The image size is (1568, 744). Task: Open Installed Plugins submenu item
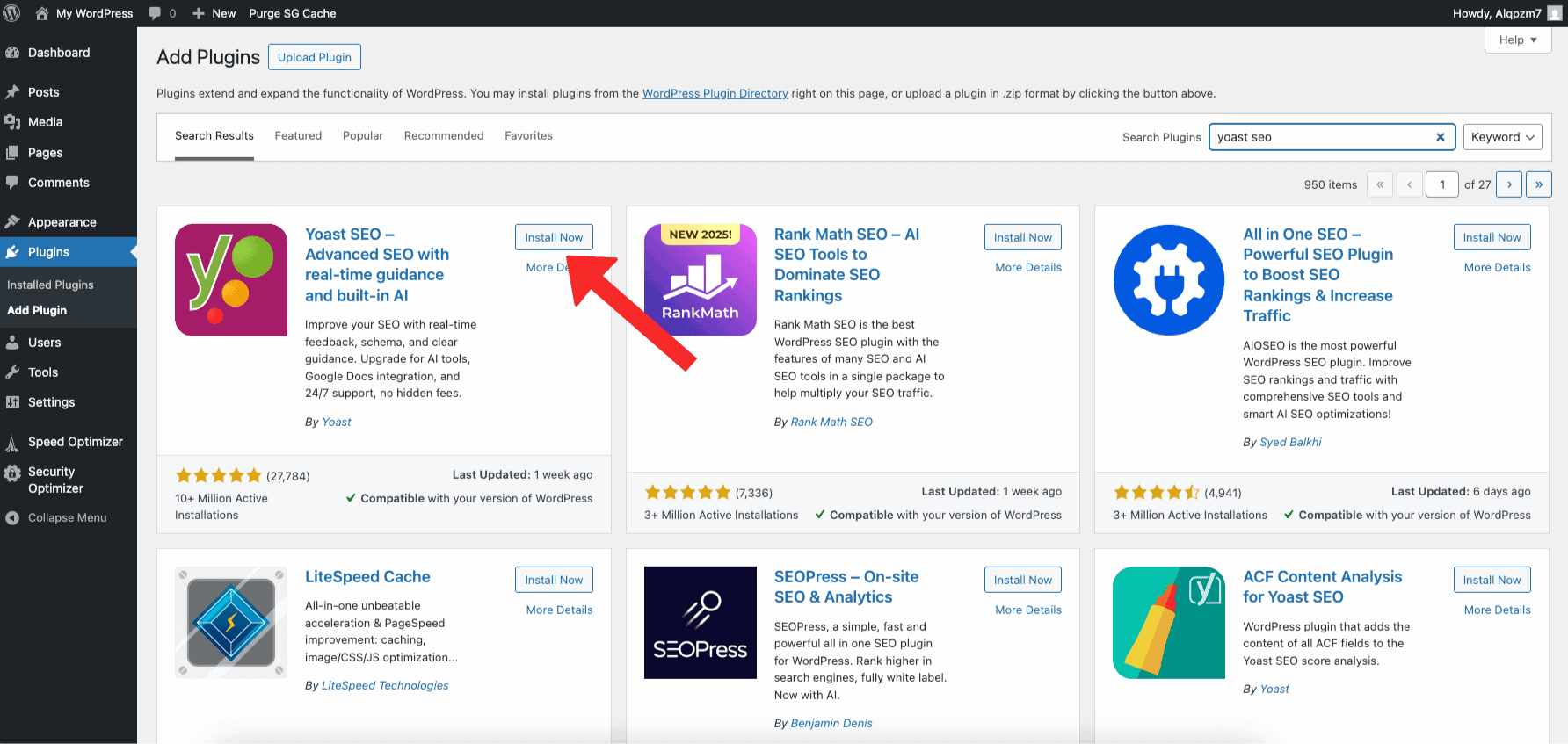click(50, 285)
